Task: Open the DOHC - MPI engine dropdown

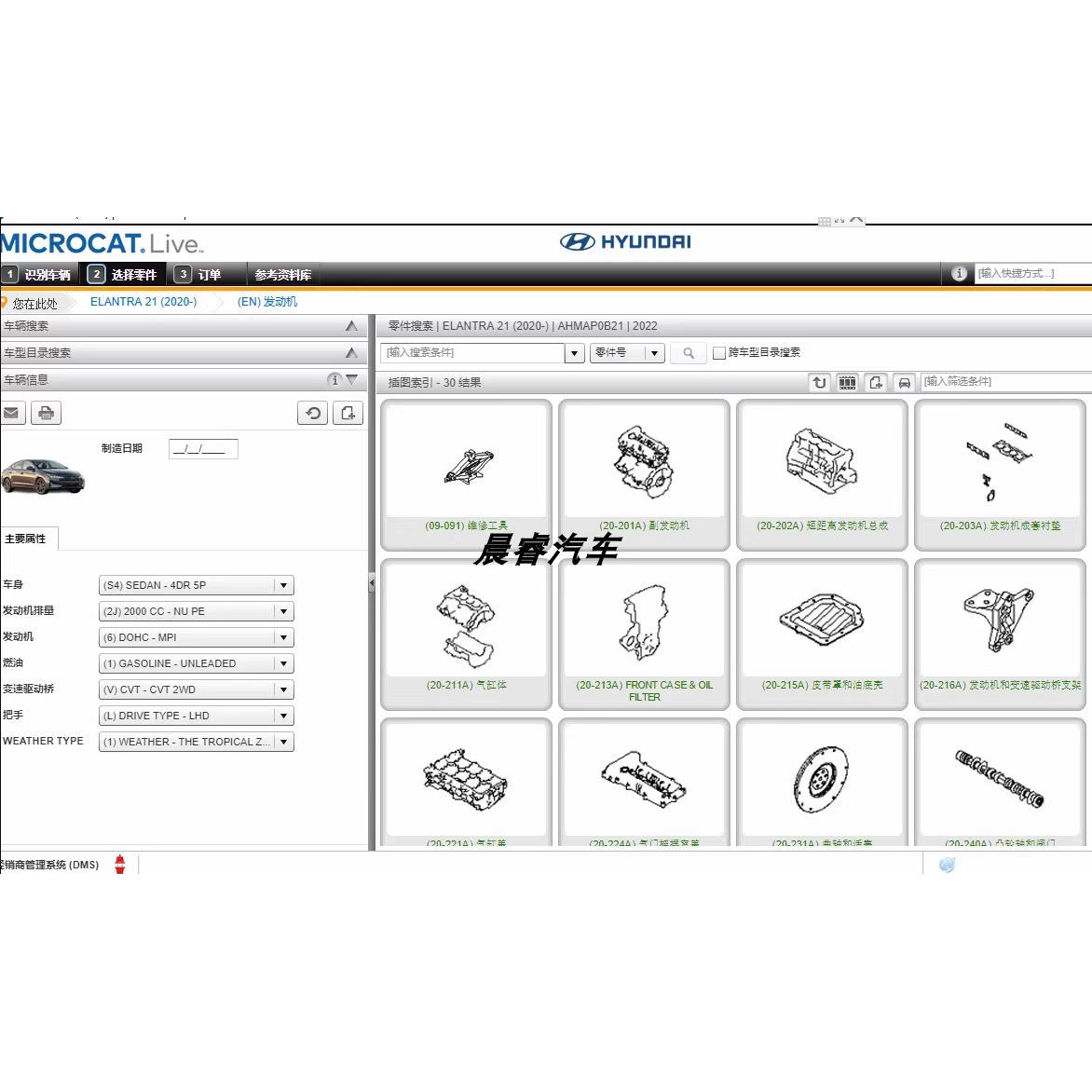Action: click(197, 637)
